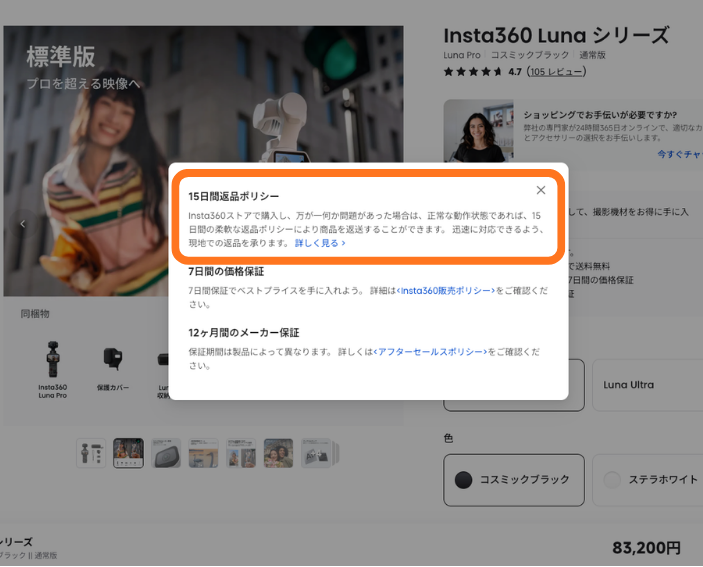Close the return policy popup
The image size is (703, 567).
(x=541, y=190)
